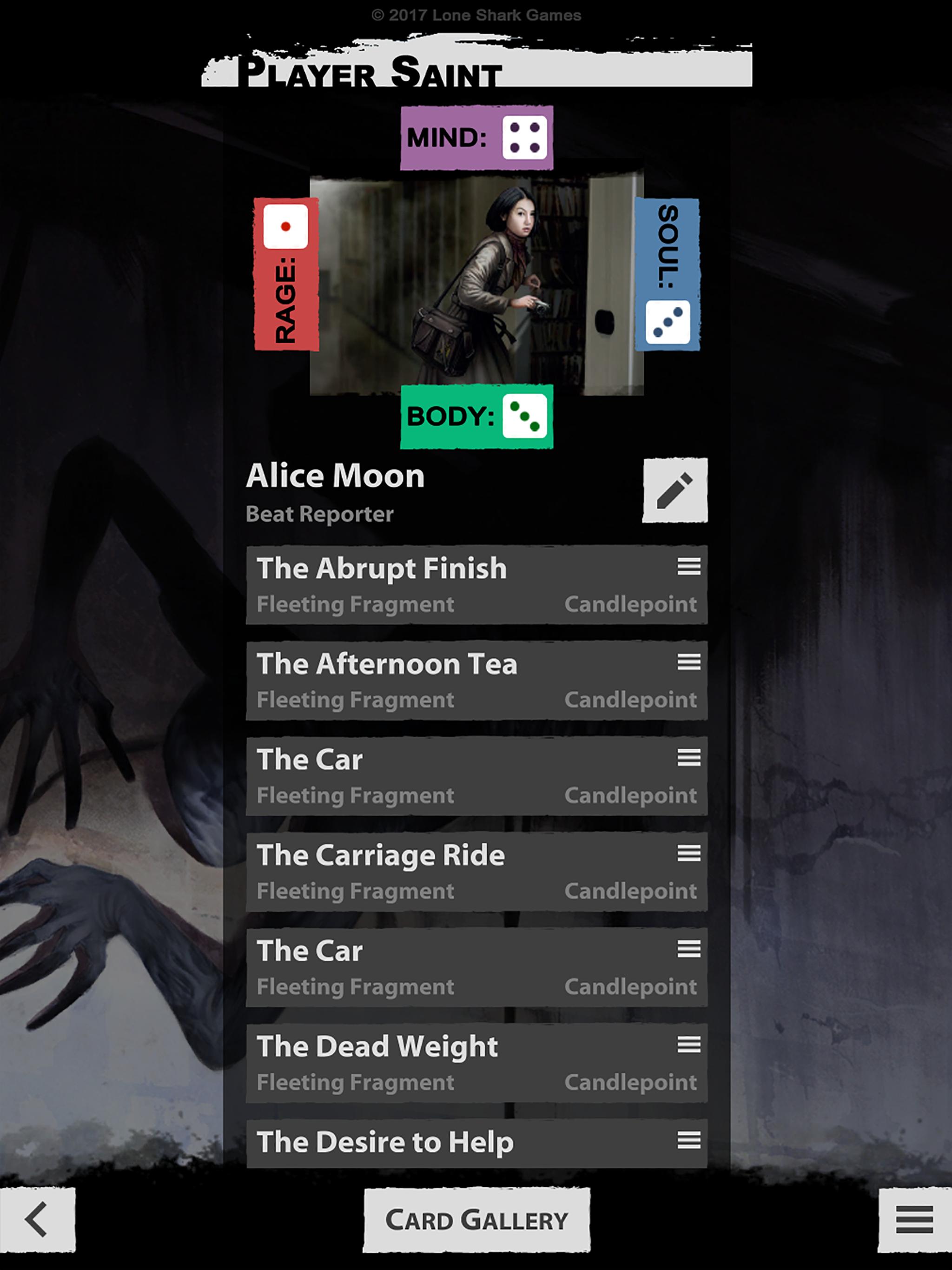Click the Soul die showing three pips
The height and width of the screenshot is (1270, 952).
pyautogui.click(x=668, y=322)
